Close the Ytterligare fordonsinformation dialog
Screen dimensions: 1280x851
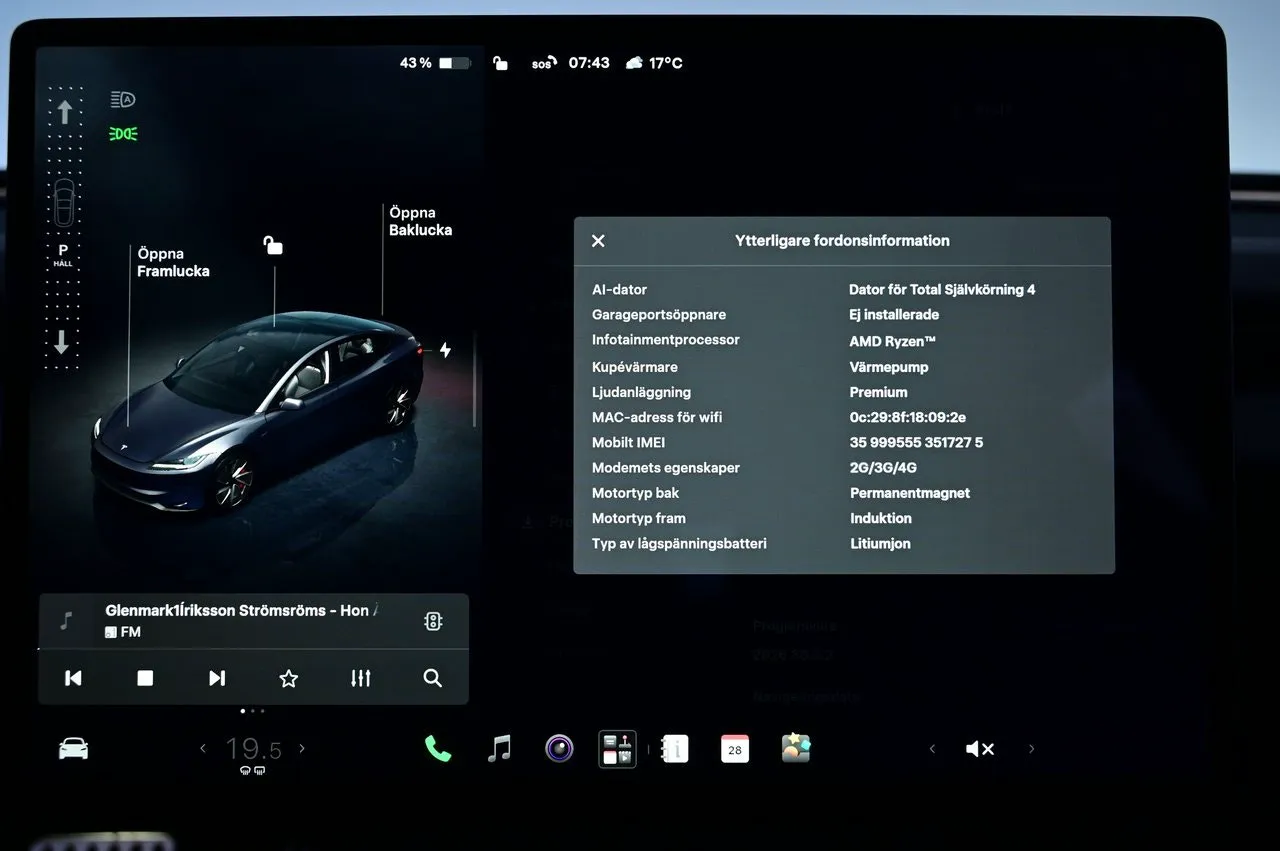coord(598,241)
